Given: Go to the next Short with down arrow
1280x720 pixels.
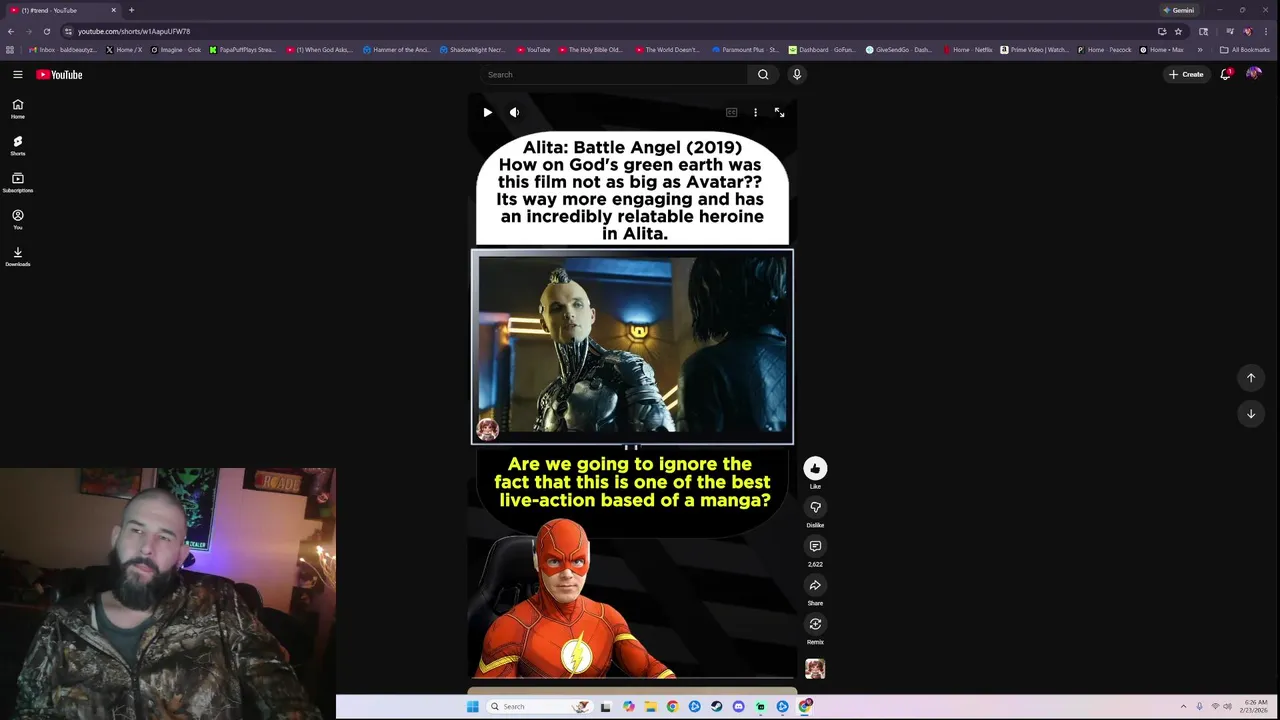Looking at the screenshot, I should (1250, 413).
